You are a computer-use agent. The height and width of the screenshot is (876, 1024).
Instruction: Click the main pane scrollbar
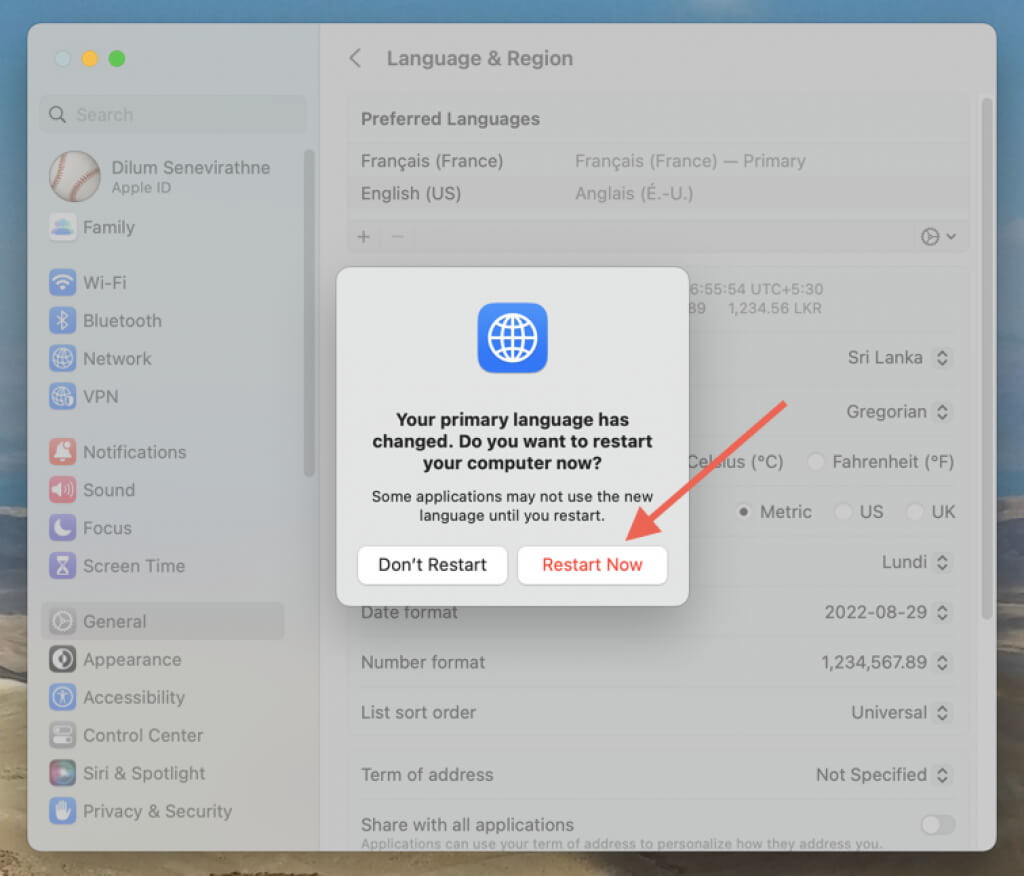(x=987, y=358)
